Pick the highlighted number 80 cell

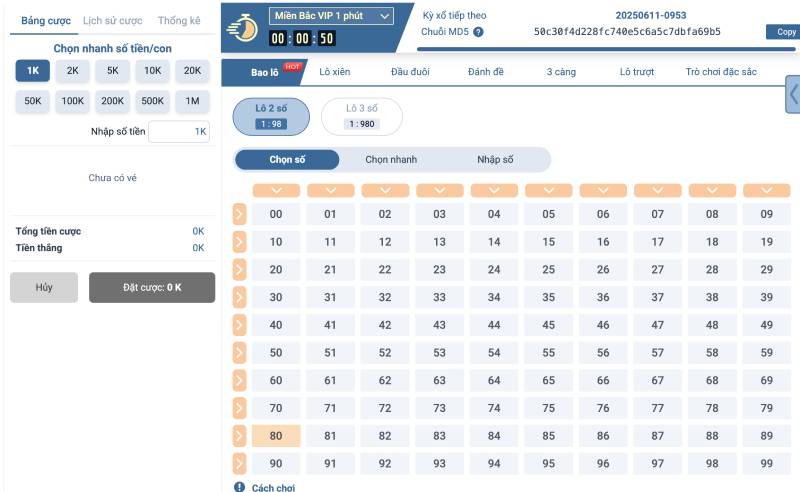(x=276, y=436)
